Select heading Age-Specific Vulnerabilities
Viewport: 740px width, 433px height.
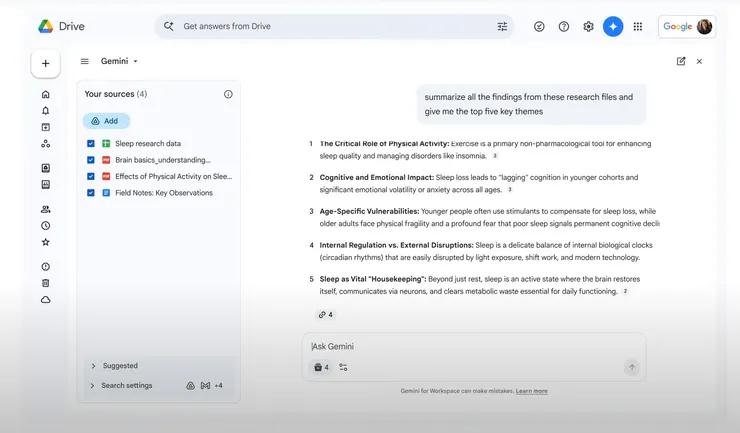click(x=369, y=212)
